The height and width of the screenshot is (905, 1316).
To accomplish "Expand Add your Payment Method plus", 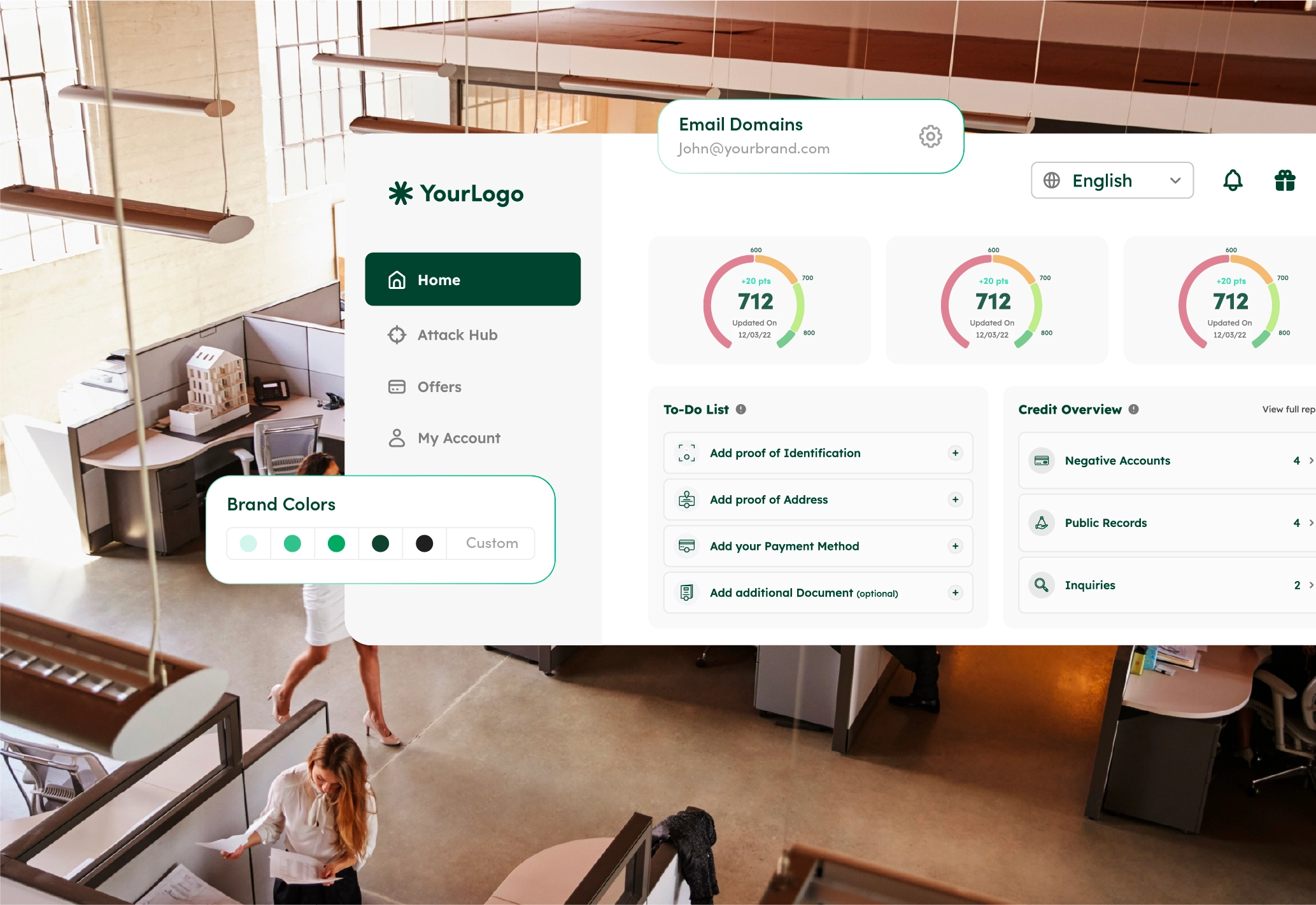I will click(x=955, y=546).
